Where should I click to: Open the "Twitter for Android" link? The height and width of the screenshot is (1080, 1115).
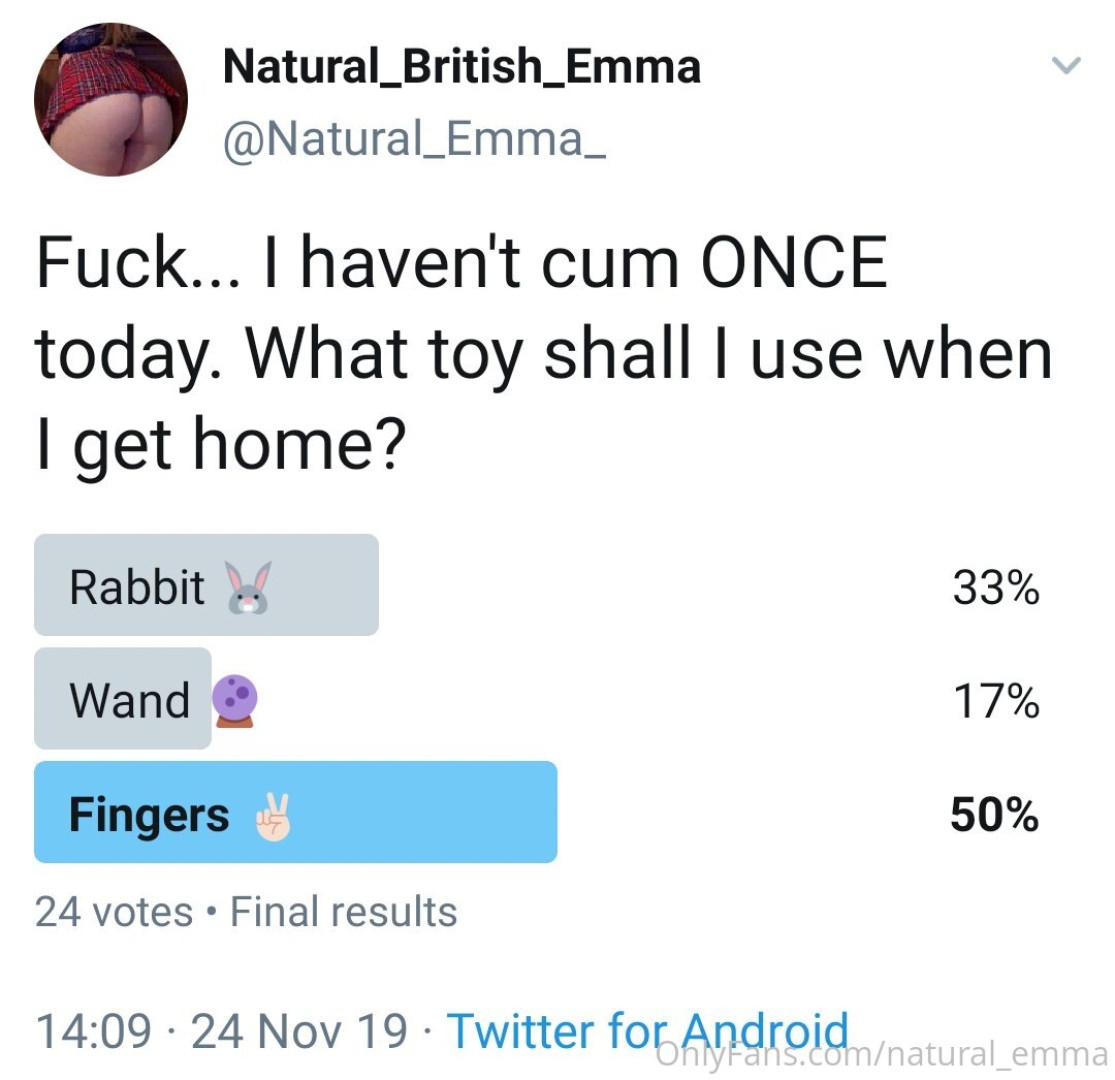(x=647, y=1030)
